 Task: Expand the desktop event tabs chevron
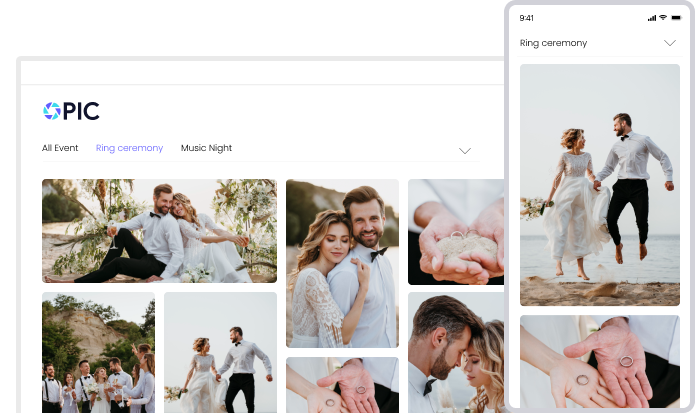pos(465,151)
